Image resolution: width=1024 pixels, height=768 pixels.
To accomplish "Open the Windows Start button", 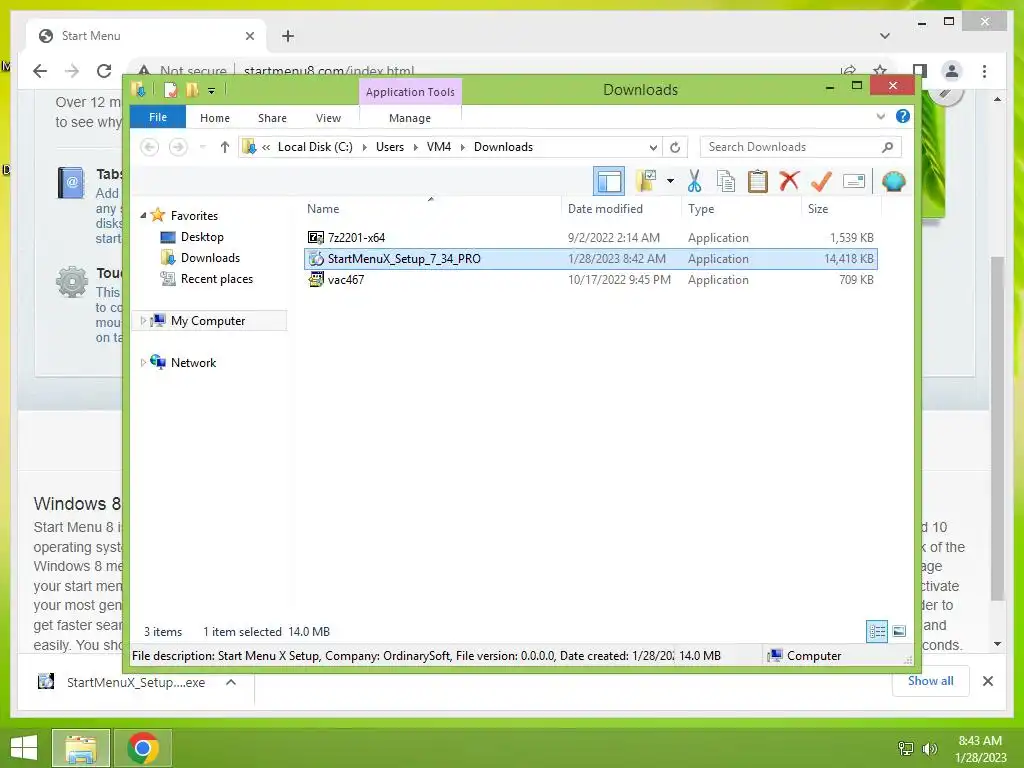I will tap(24, 747).
